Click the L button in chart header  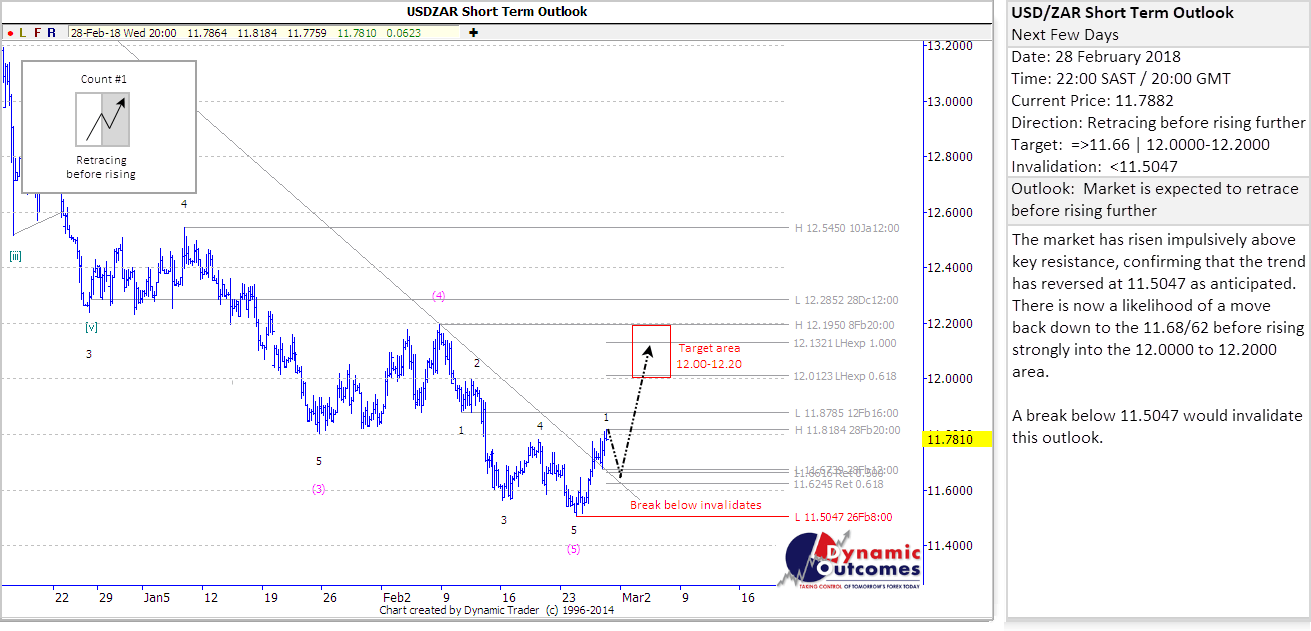tap(22, 33)
